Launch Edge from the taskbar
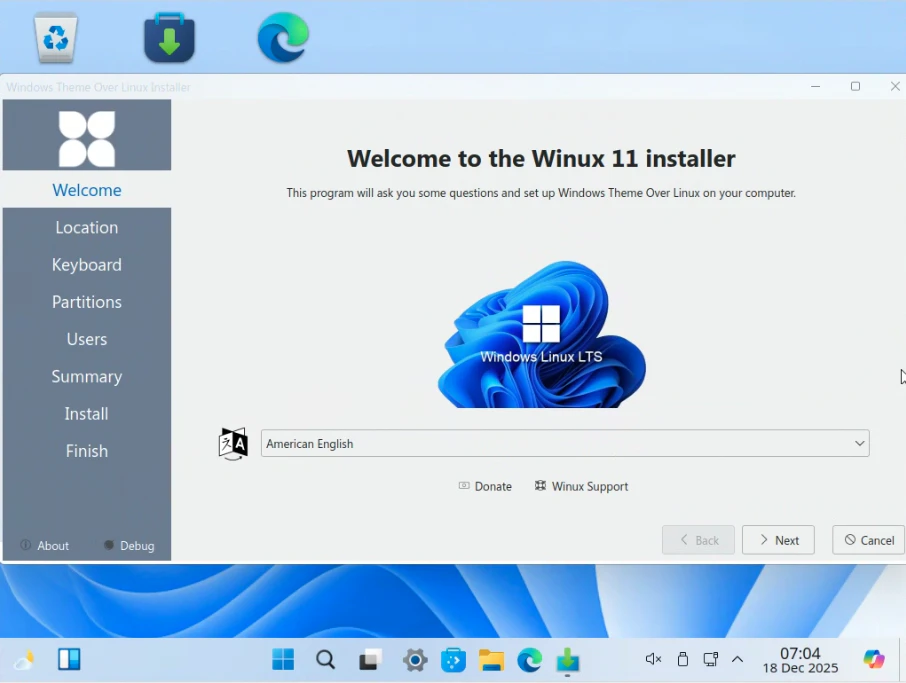 pyautogui.click(x=530, y=660)
